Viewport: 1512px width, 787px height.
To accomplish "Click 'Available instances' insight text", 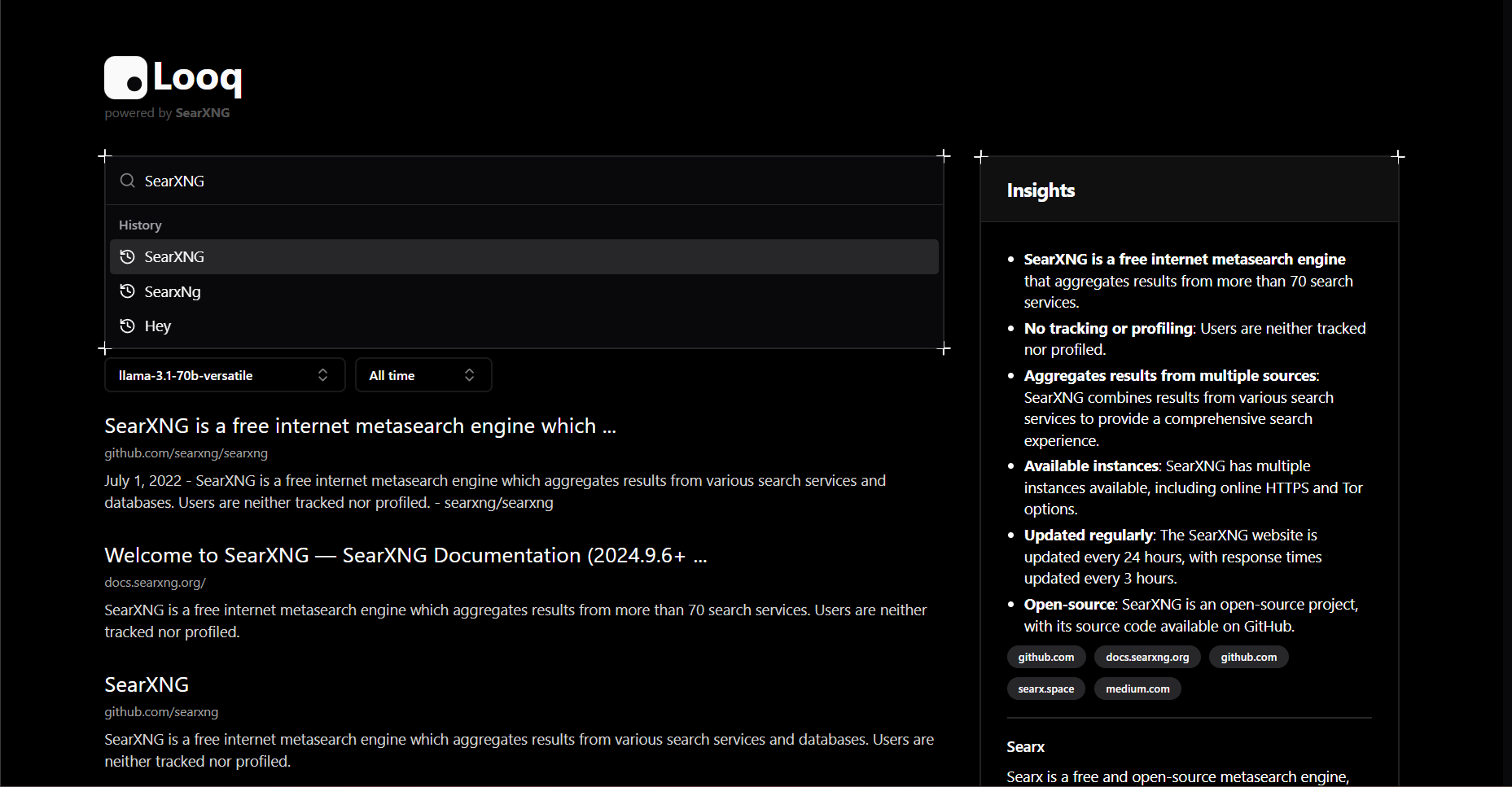I will tap(1091, 466).
